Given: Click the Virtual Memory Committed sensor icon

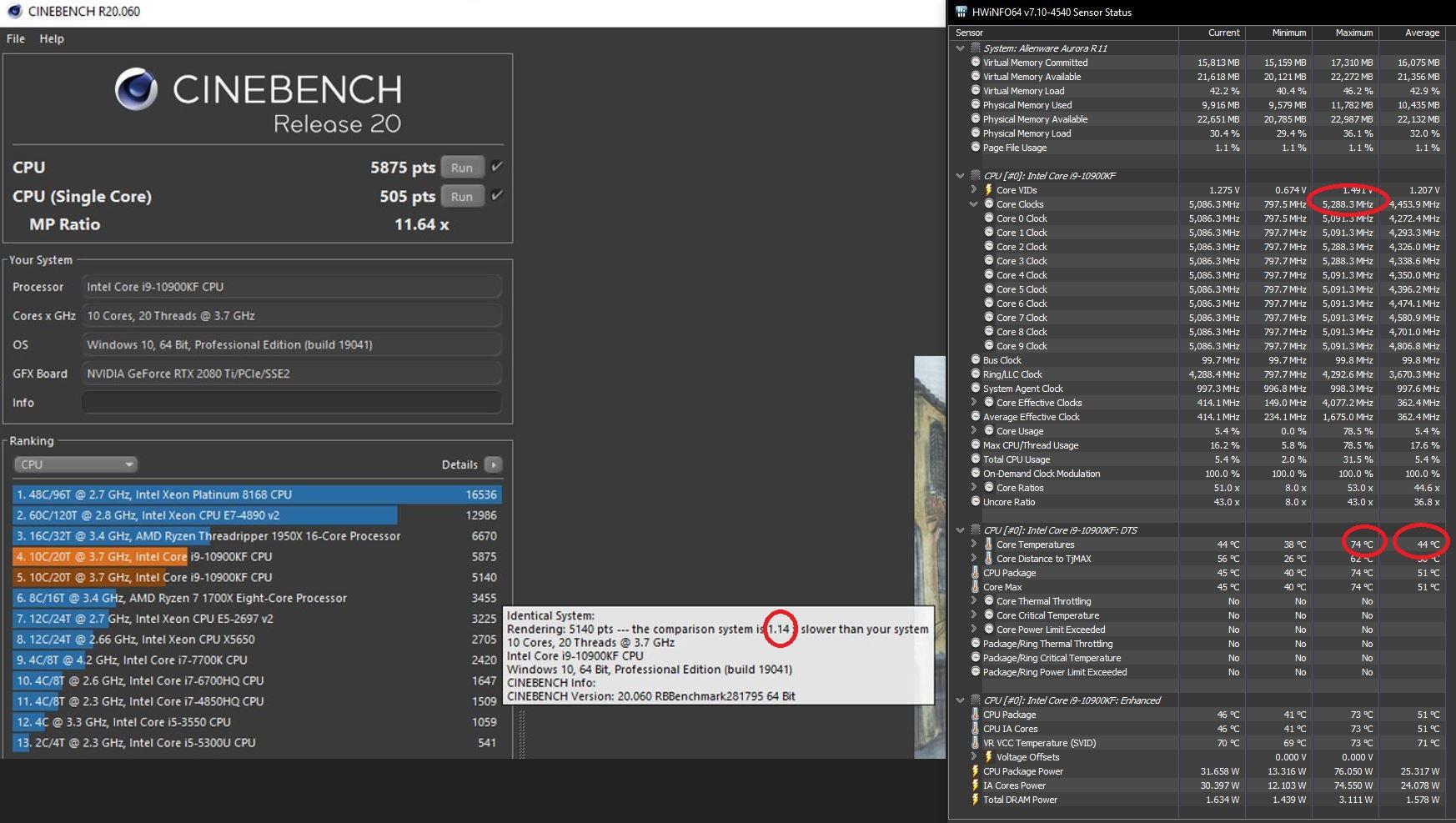Looking at the screenshot, I should tap(975, 63).
